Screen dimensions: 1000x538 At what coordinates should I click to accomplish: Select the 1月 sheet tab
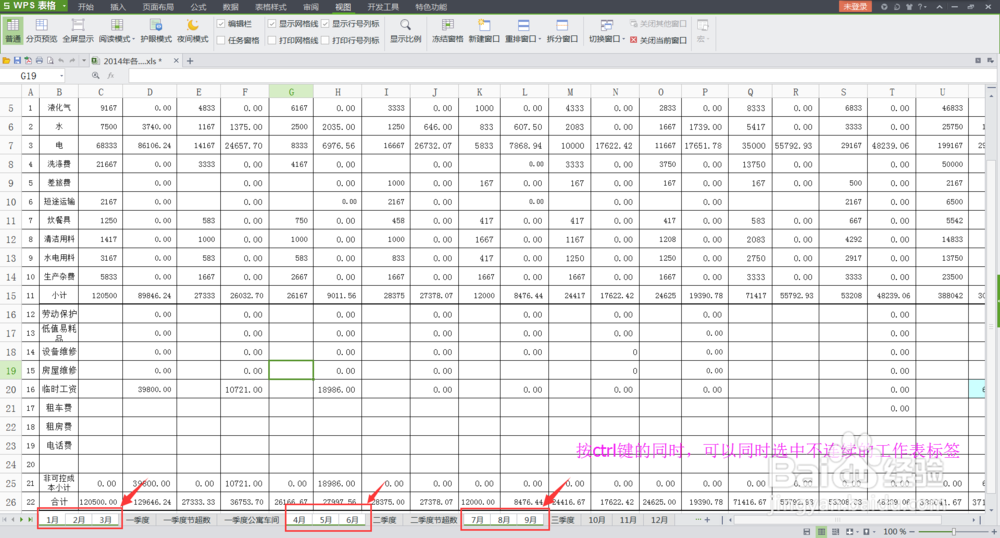52,520
